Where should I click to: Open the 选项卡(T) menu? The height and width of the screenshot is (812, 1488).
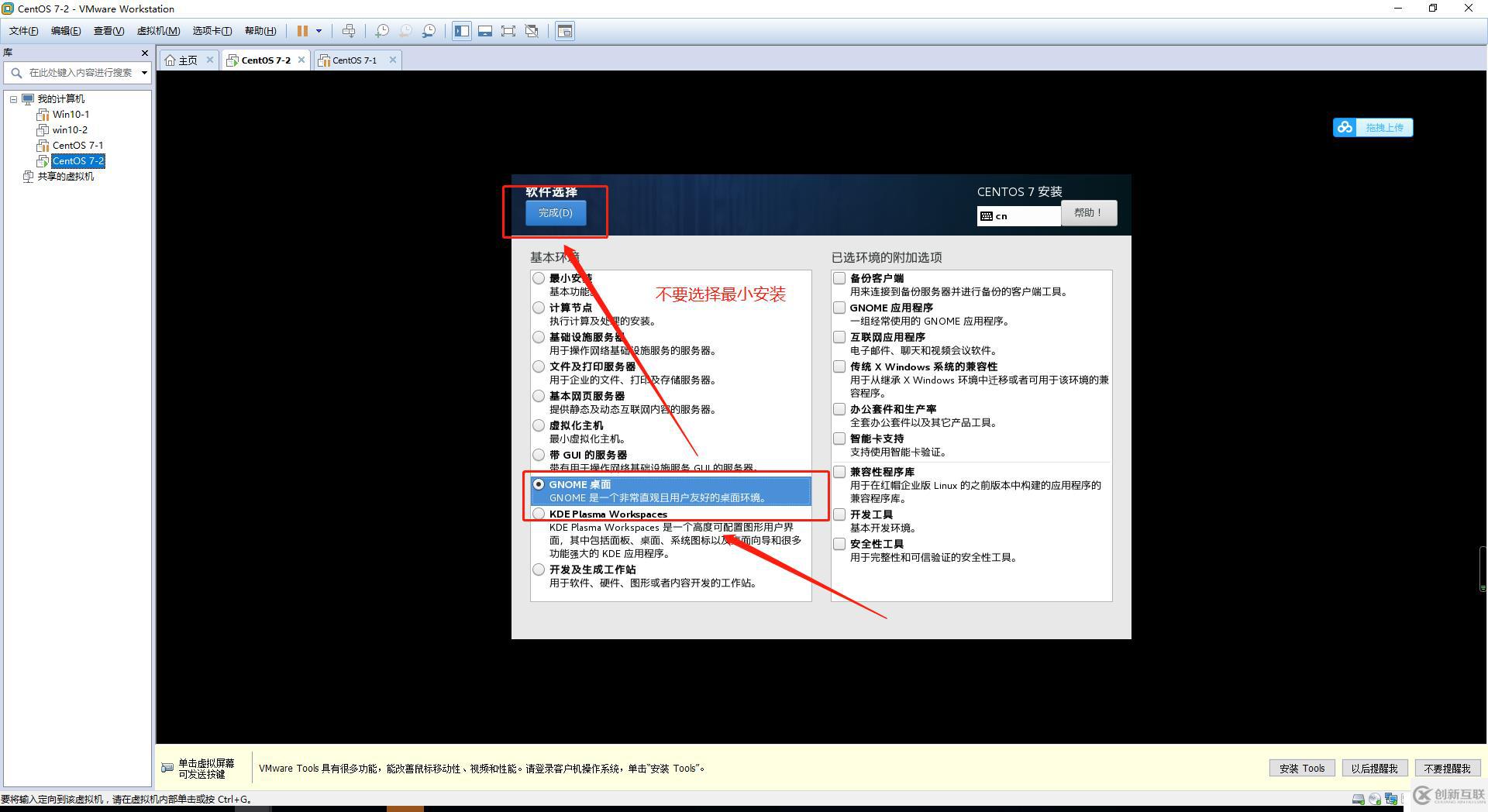point(212,31)
